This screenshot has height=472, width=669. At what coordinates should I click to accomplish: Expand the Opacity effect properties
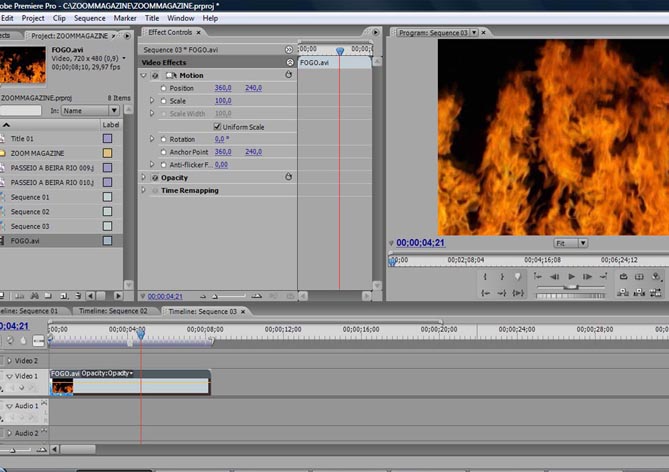[144, 177]
